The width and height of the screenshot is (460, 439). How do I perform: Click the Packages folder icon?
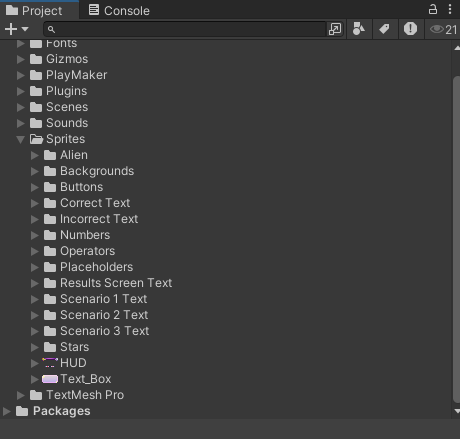(x=22, y=411)
